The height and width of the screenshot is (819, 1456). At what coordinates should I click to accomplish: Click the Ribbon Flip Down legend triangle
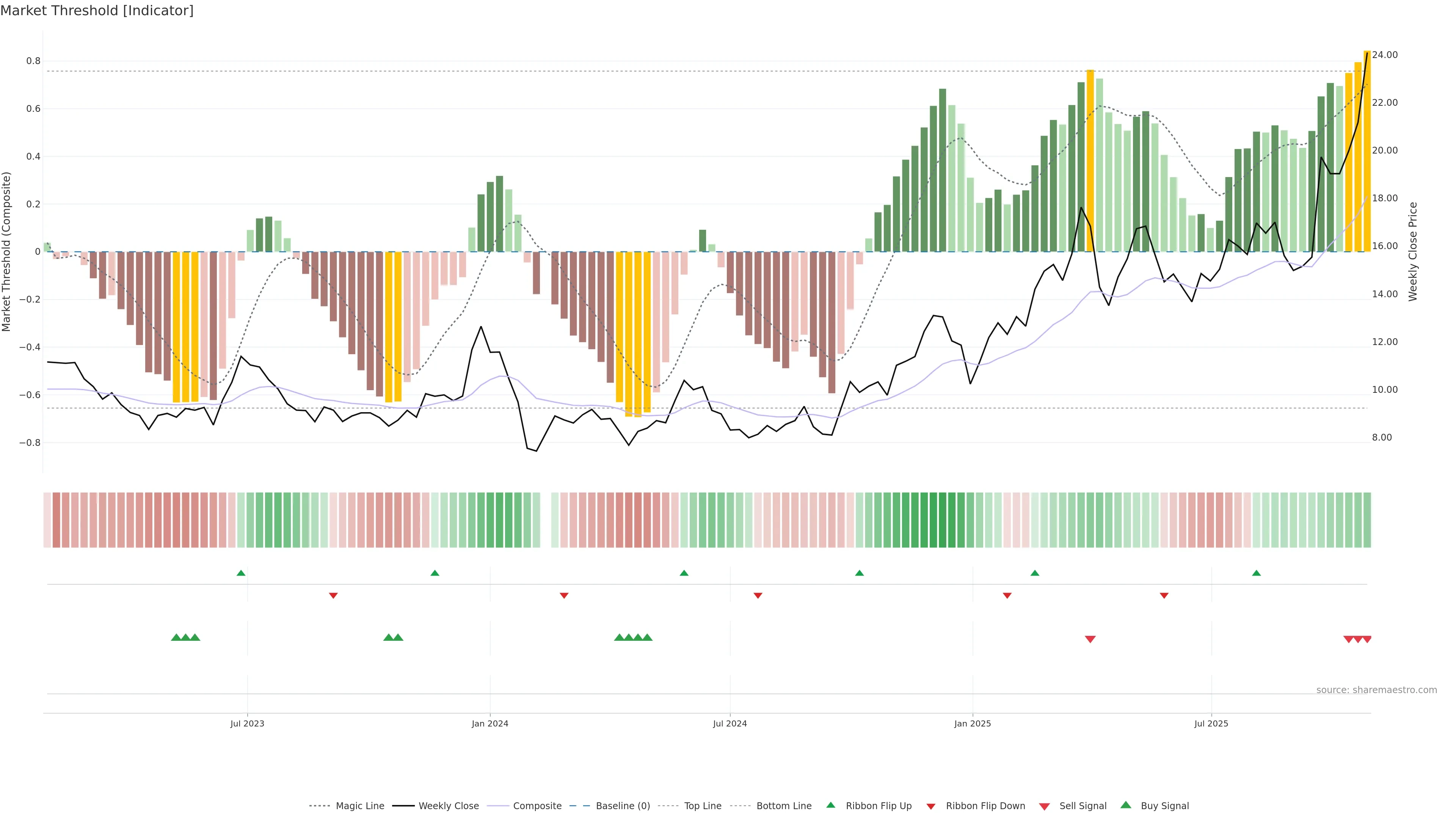931,806
